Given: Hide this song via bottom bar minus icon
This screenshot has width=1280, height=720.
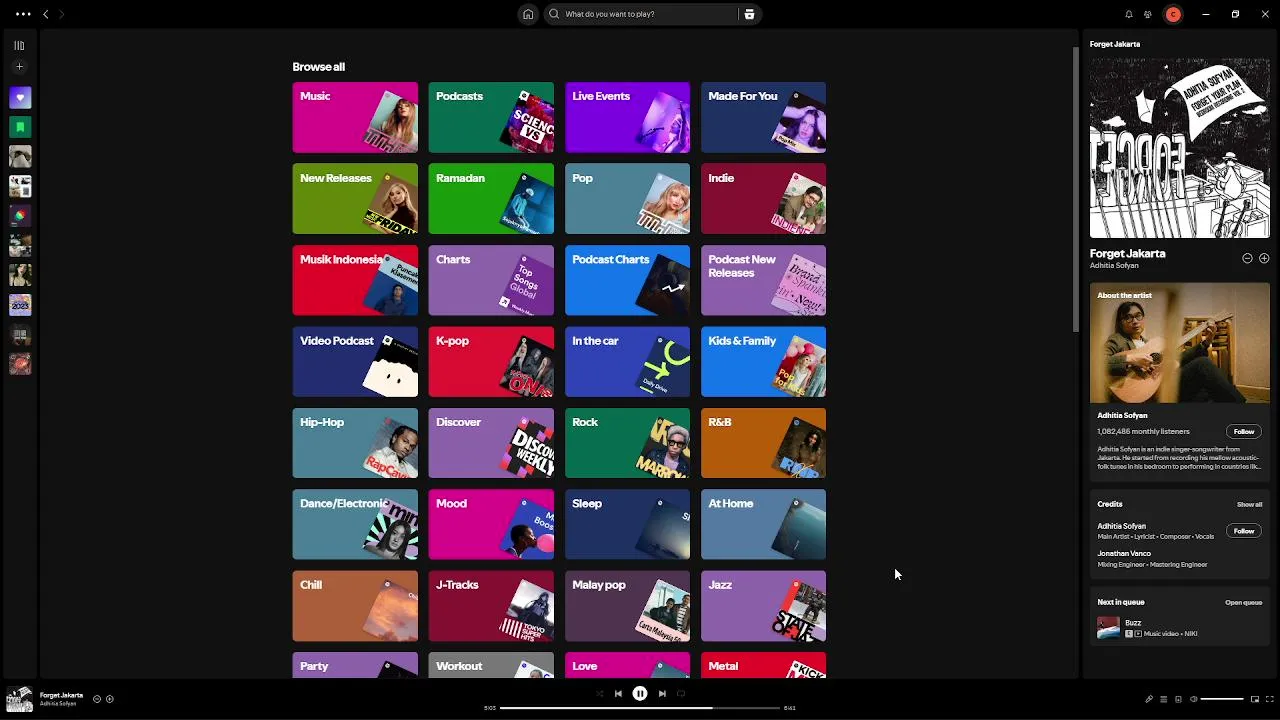Looking at the screenshot, I should coord(97,699).
